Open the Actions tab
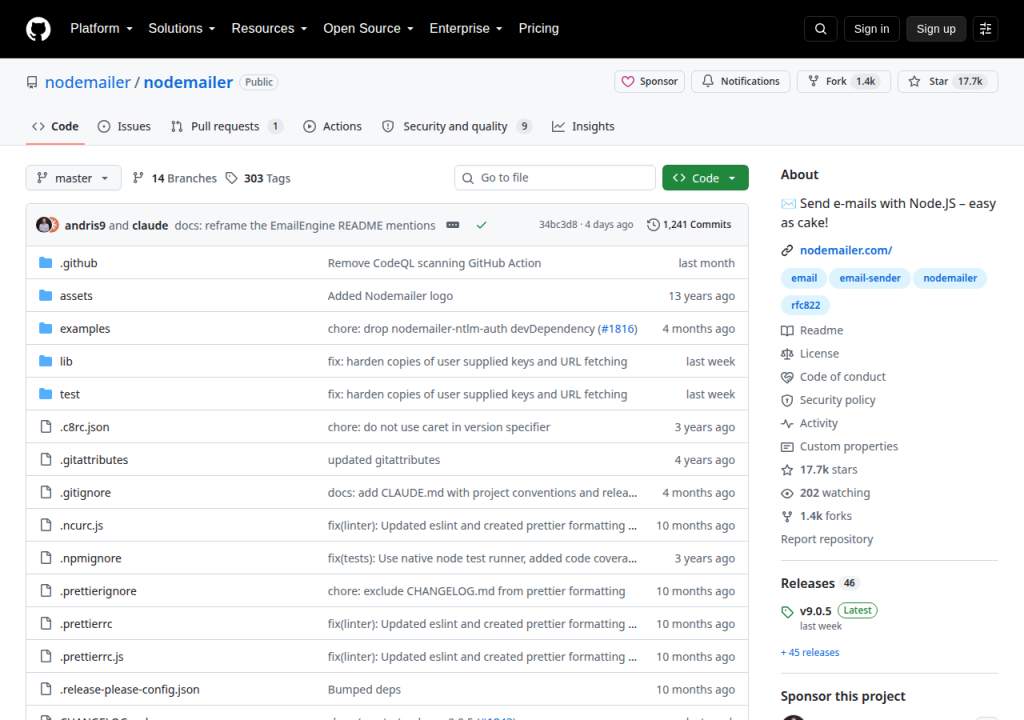This screenshot has width=1024, height=720. tap(332, 127)
